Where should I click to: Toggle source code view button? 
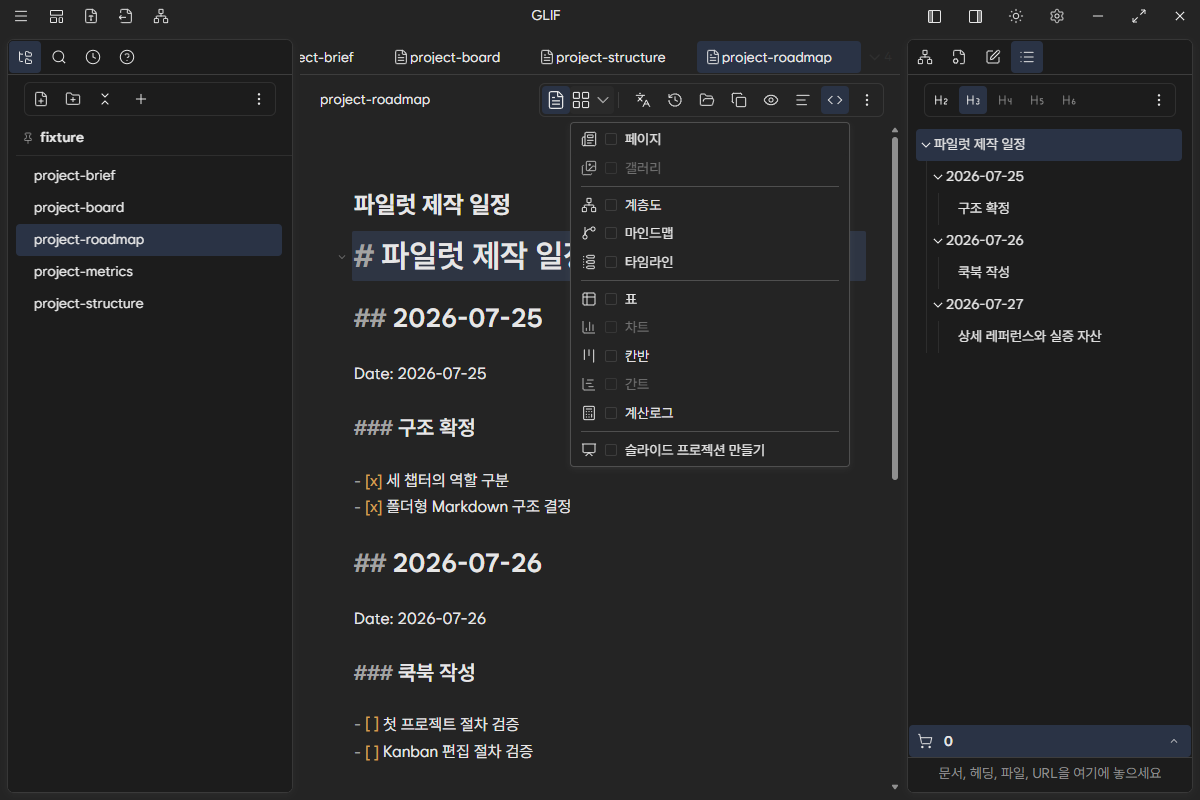834,100
